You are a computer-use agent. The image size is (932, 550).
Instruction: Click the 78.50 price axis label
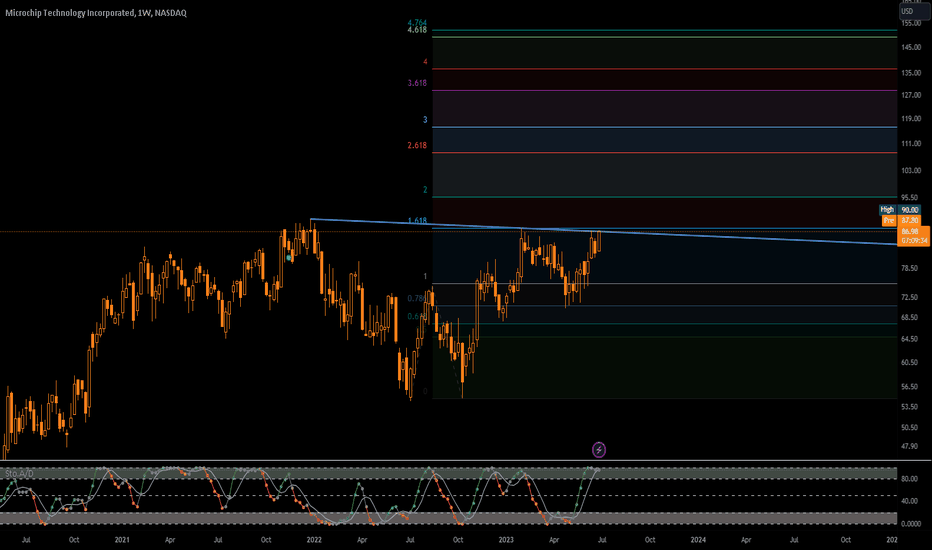[x=910, y=268]
